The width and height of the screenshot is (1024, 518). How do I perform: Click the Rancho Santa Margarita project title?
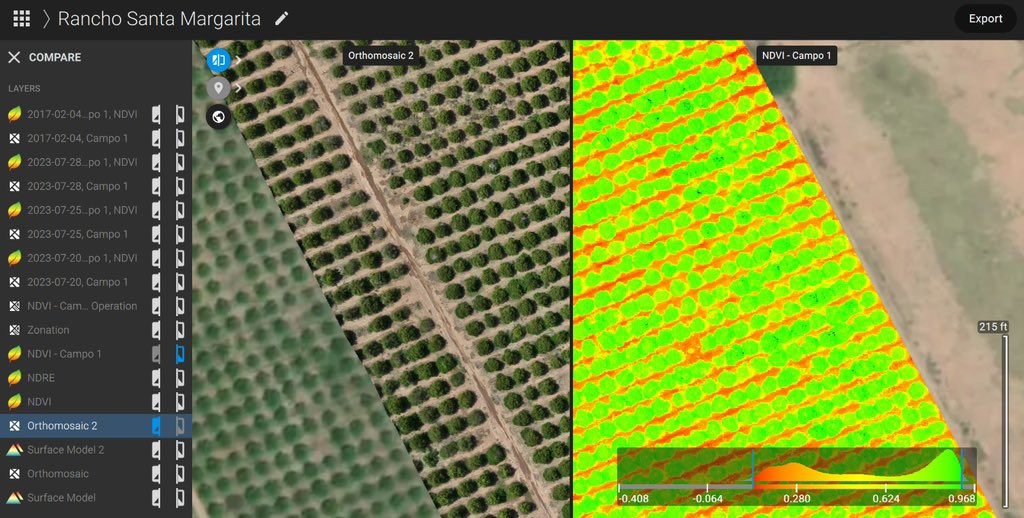(159, 19)
